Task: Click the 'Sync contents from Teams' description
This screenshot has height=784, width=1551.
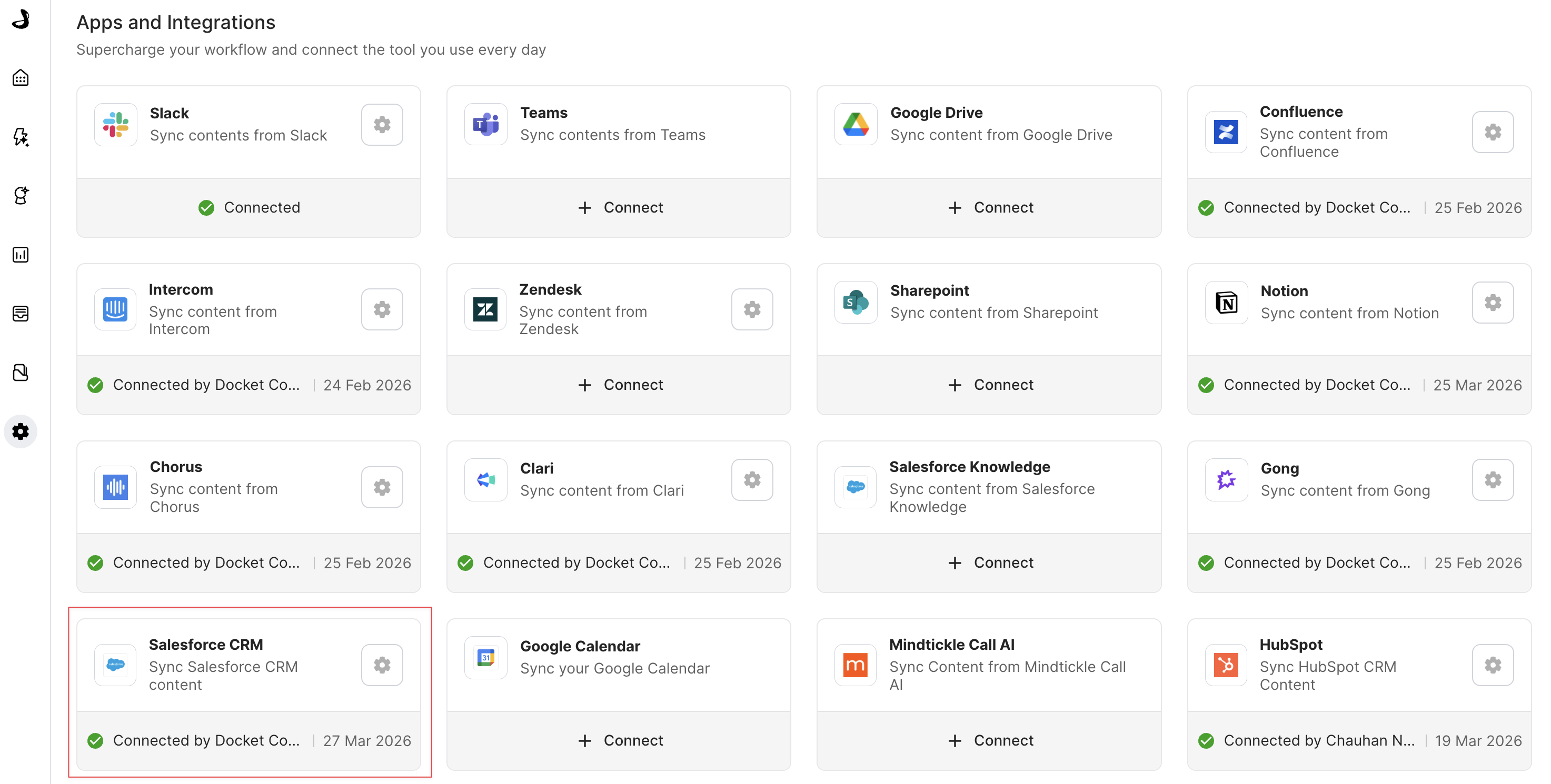Action: point(612,135)
